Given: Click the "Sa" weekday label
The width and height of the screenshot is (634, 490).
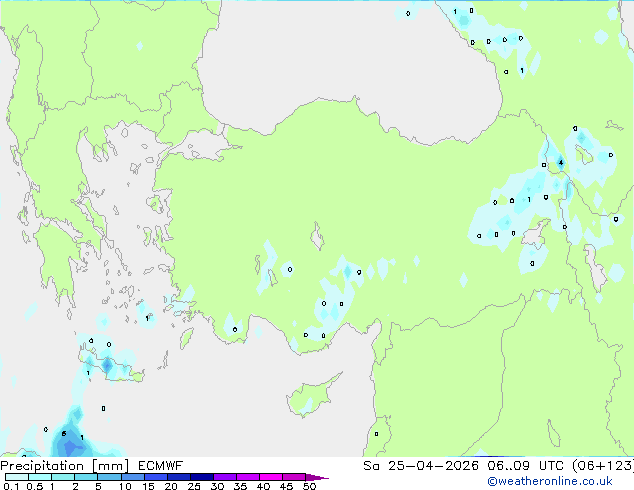Looking at the screenshot, I should [x=371, y=466].
